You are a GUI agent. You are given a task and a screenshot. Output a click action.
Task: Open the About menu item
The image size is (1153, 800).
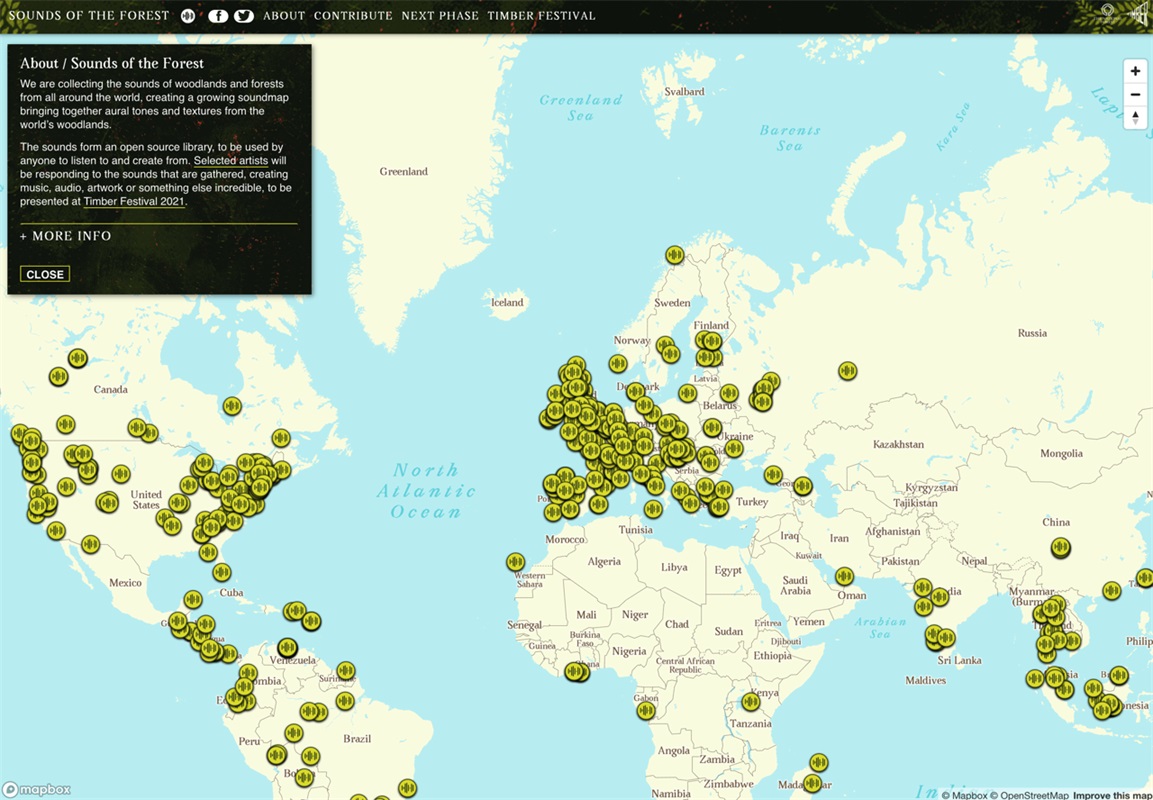pyautogui.click(x=284, y=16)
